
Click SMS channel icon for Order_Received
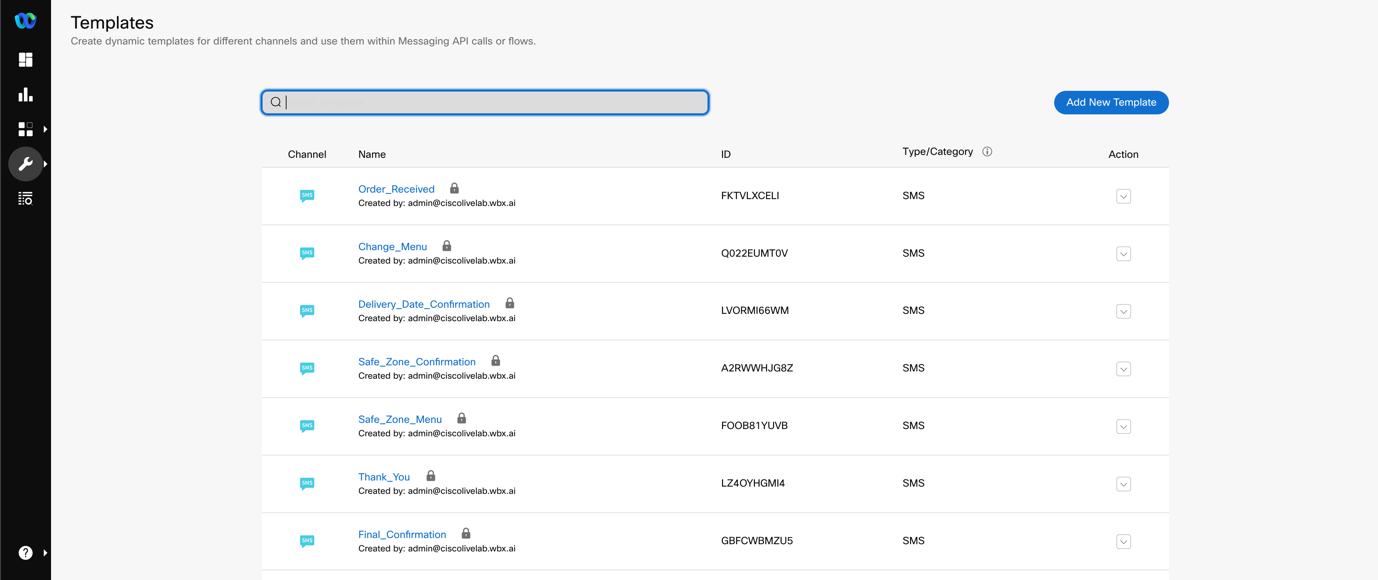click(x=307, y=196)
